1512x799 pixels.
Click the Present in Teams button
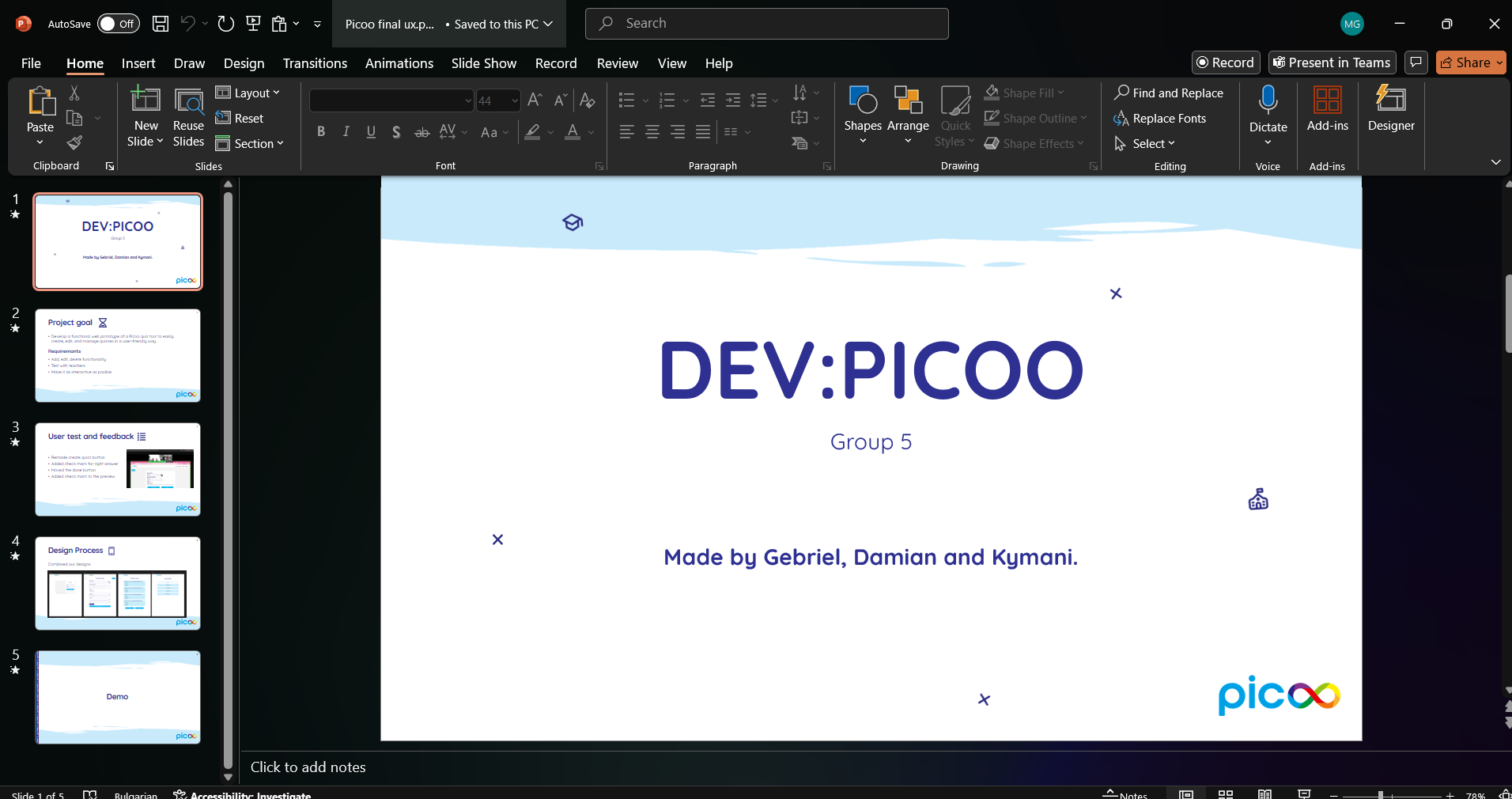tap(1332, 62)
